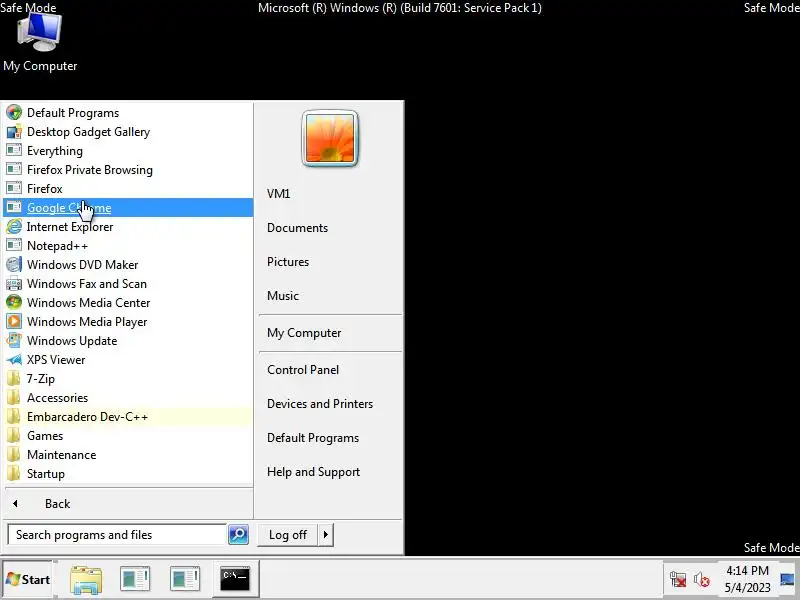The image size is (800, 600).
Task: Expand the Games folder
Action: (x=128, y=435)
